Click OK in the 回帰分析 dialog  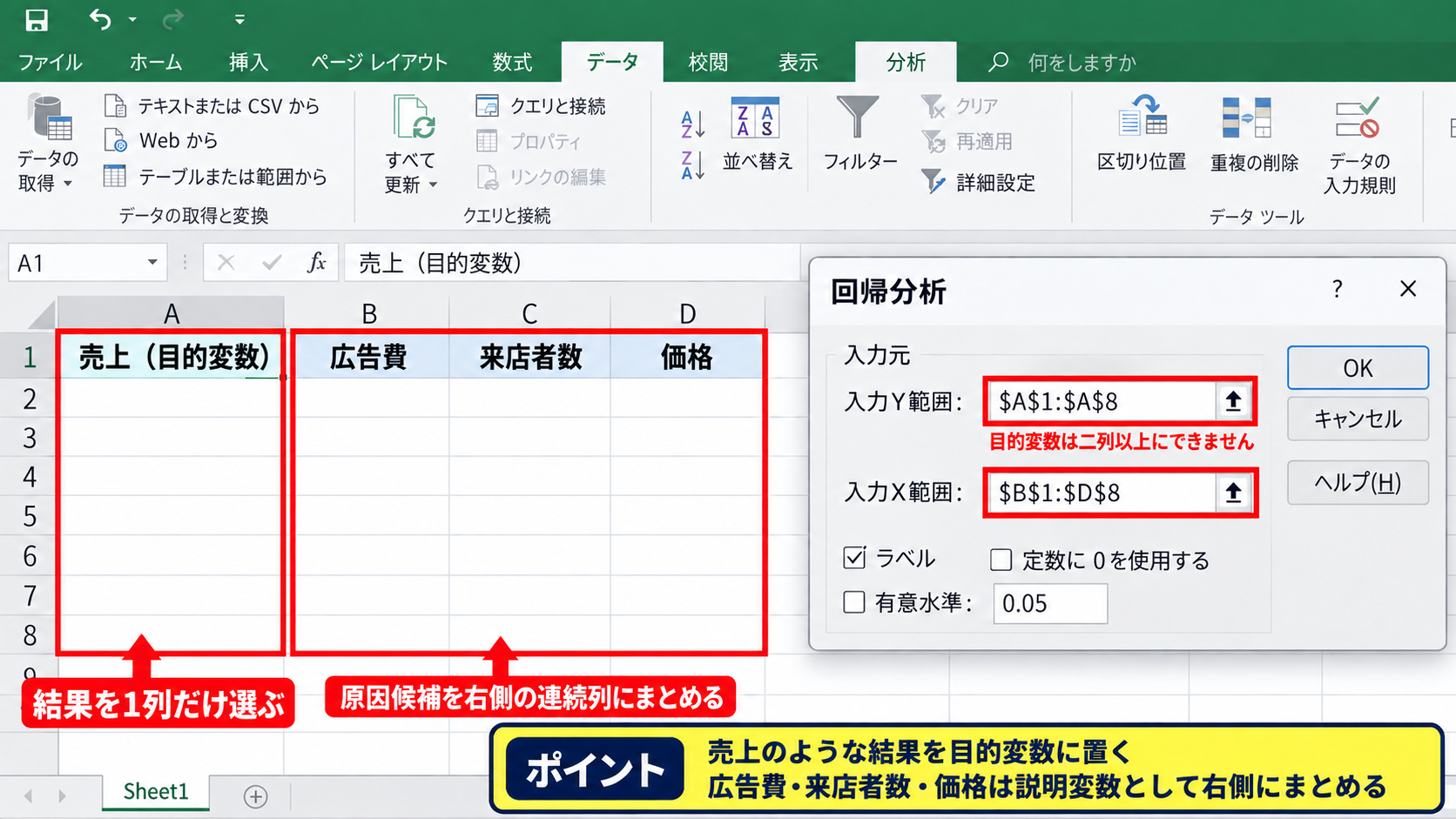tap(1358, 368)
